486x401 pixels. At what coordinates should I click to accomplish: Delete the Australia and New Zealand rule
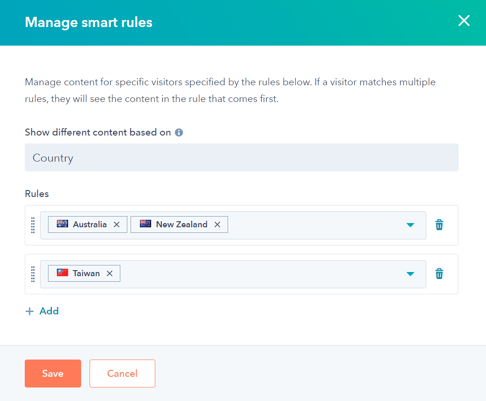439,225
